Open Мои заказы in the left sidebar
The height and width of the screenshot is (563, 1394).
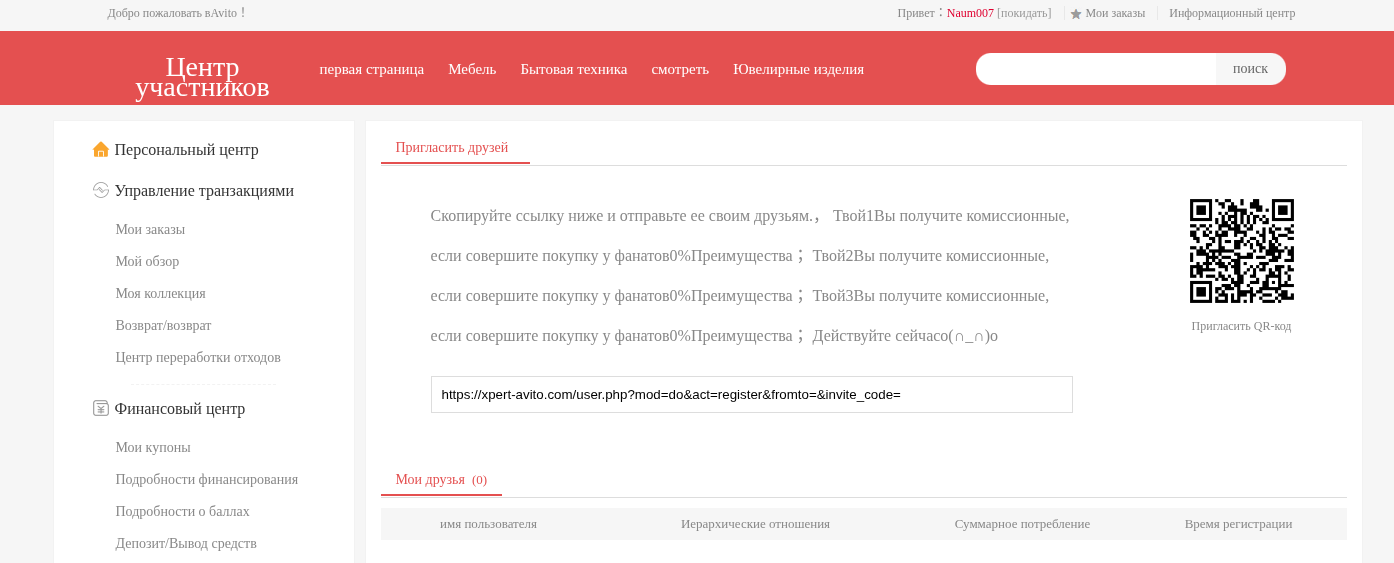click(x=150, y=230)
